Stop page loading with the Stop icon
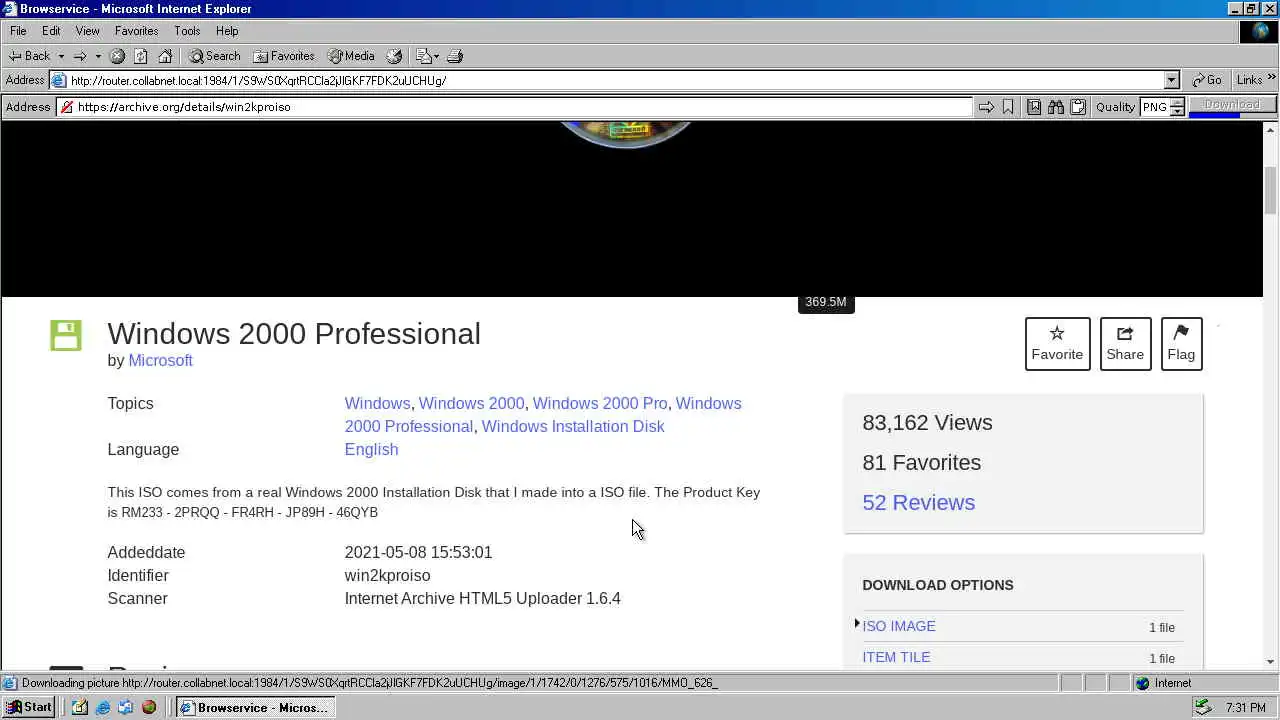 [x=117, y=56]
